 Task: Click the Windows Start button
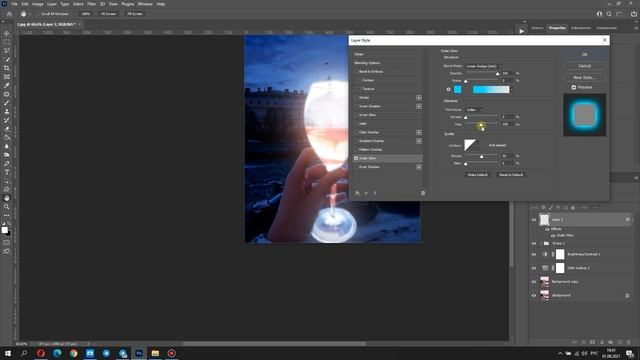(x=8, y=353)
